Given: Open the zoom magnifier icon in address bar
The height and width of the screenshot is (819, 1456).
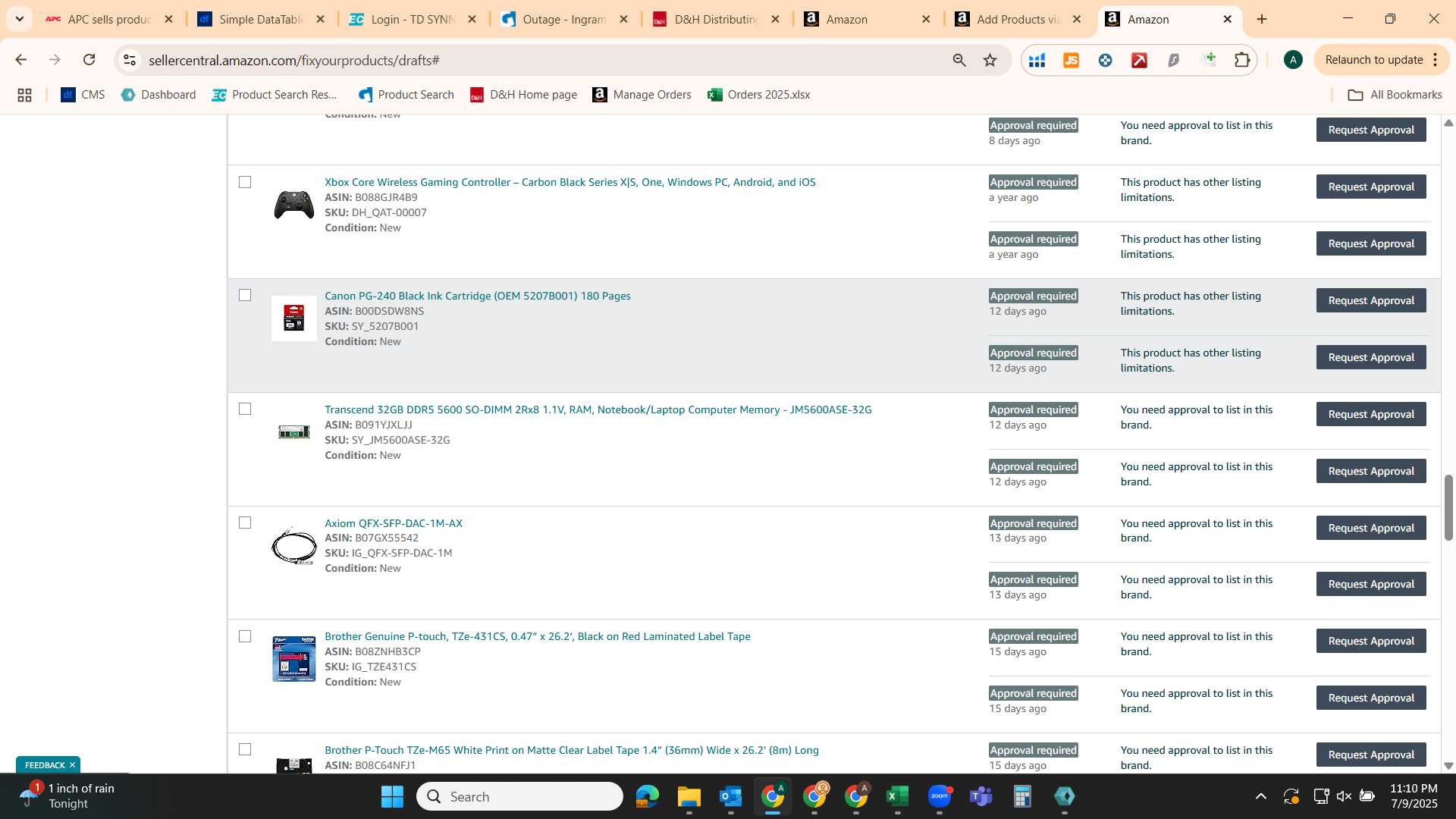Looking at the screenshot, I should coord(959,60).
